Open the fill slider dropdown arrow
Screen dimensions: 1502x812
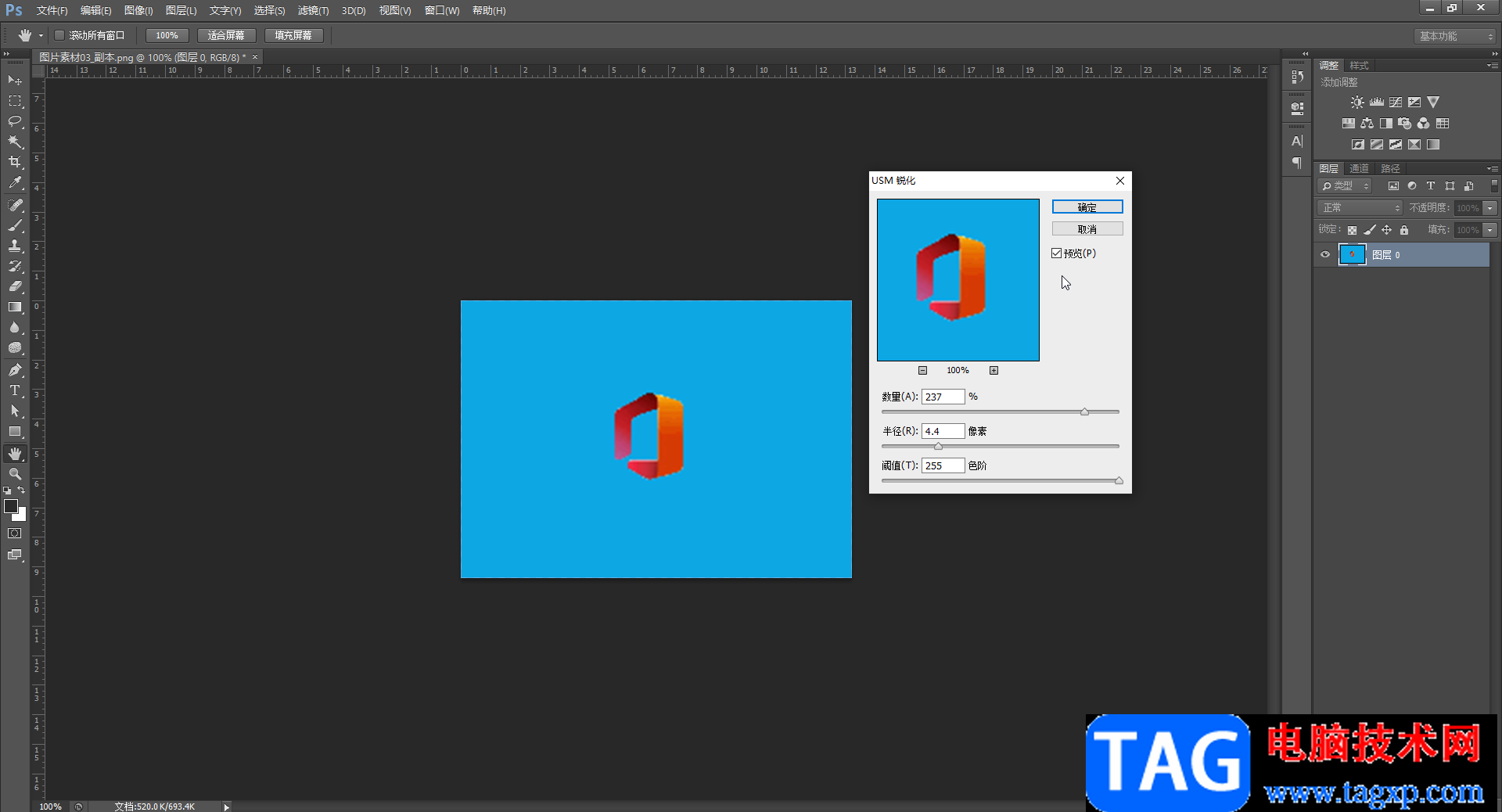coord(1490,230)
